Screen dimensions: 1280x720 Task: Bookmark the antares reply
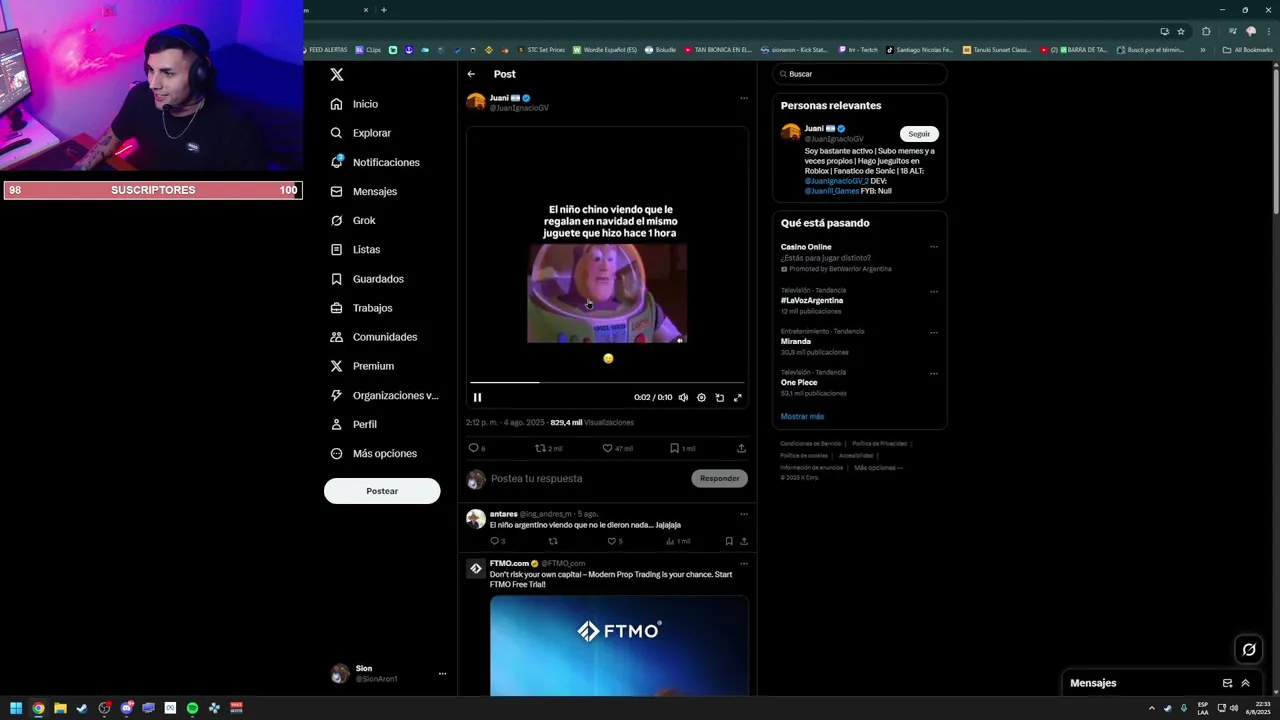729,541
